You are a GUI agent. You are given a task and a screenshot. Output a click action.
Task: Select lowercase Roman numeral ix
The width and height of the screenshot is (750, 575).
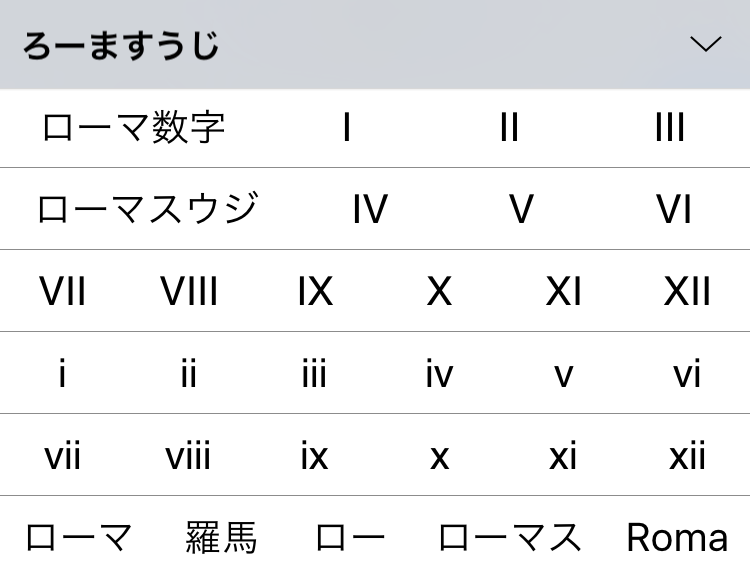314,456
